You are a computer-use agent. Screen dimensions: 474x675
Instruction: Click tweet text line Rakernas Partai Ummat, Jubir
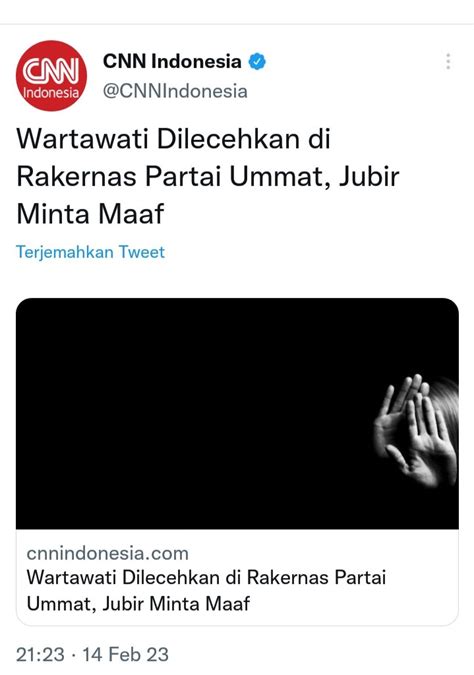(x=208, y=176)
